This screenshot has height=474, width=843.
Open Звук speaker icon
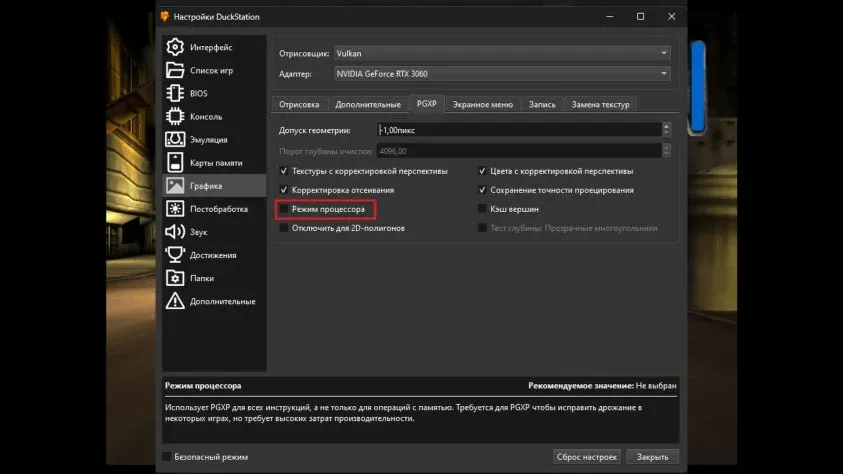point(175,232)
